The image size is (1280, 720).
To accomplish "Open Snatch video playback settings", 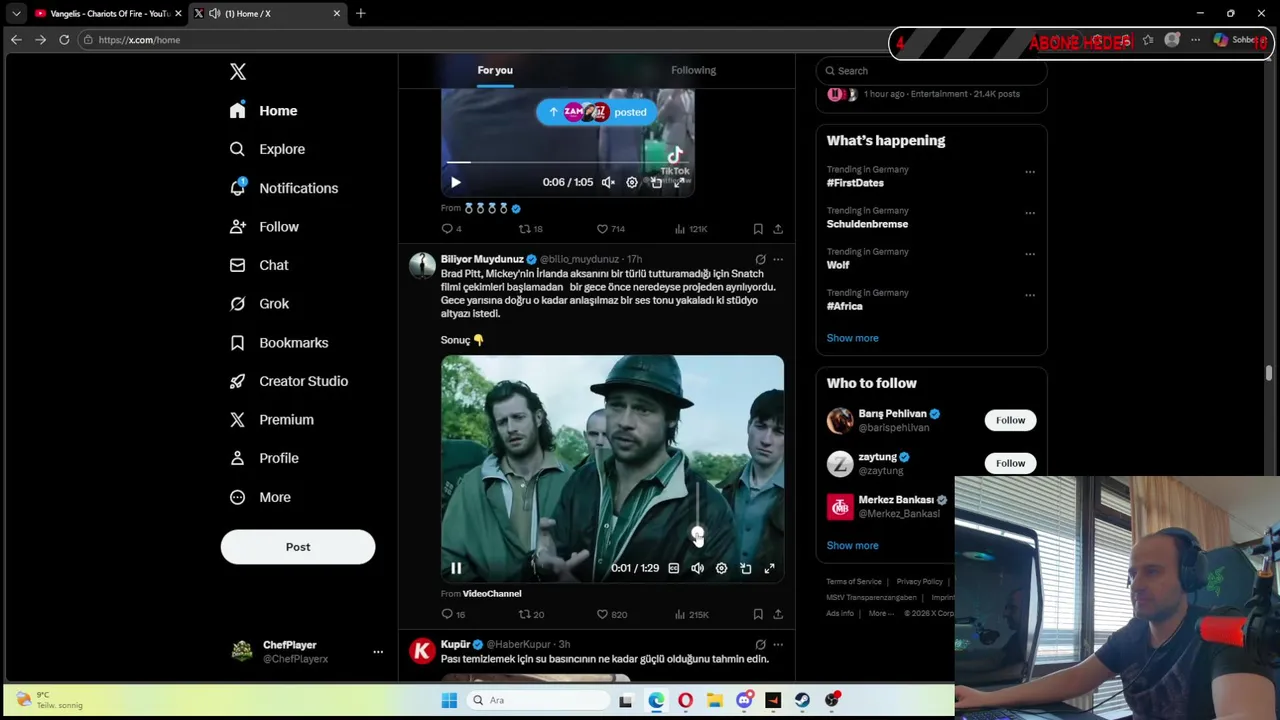I will [721, 568].
